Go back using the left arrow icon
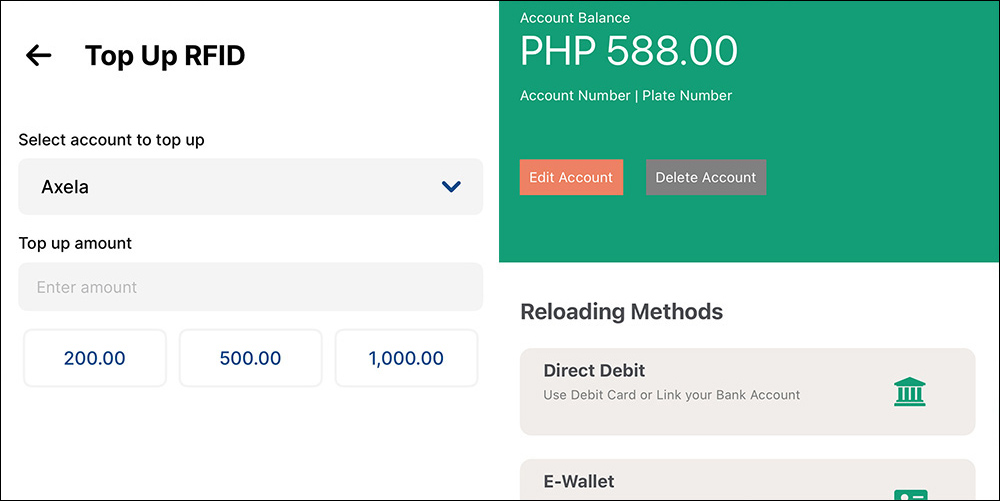Image resolution: width=1000 pixels, height=501 pixels. [x=38, y=55]
